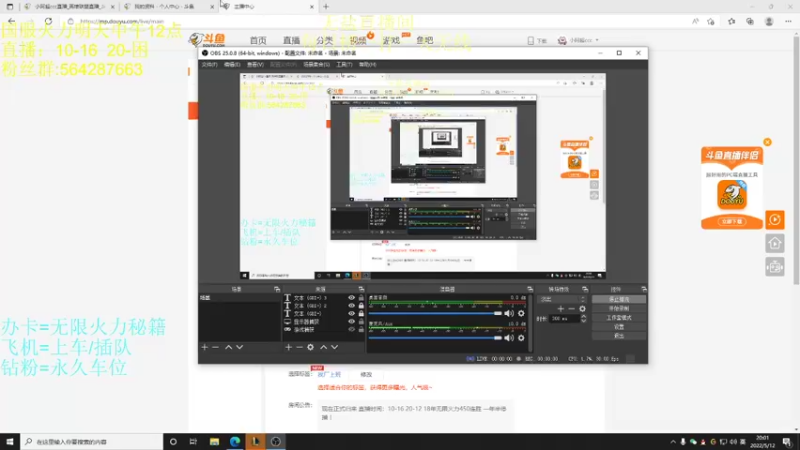Move the scene down in the list
800x450 pixels.
[x=239, y=347]
